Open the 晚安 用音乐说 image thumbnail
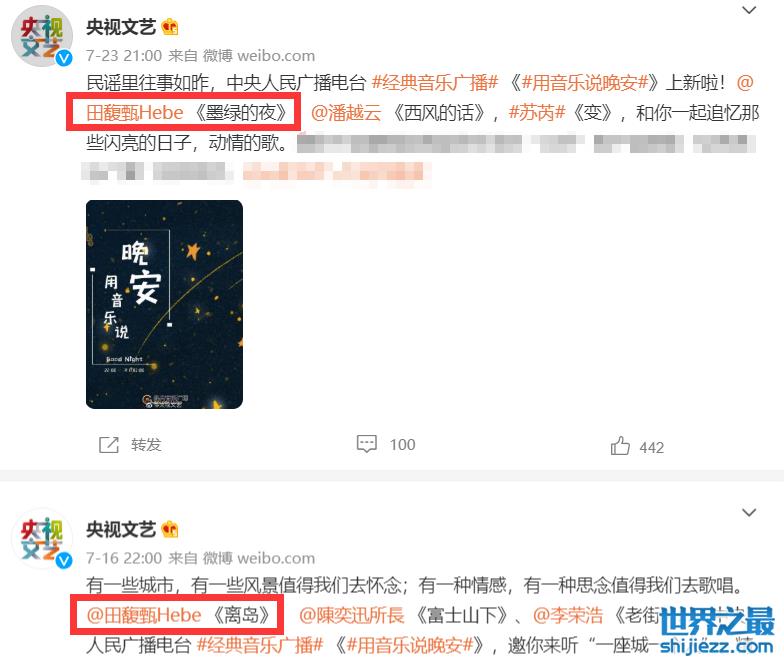784x661 pixels. 164,304
